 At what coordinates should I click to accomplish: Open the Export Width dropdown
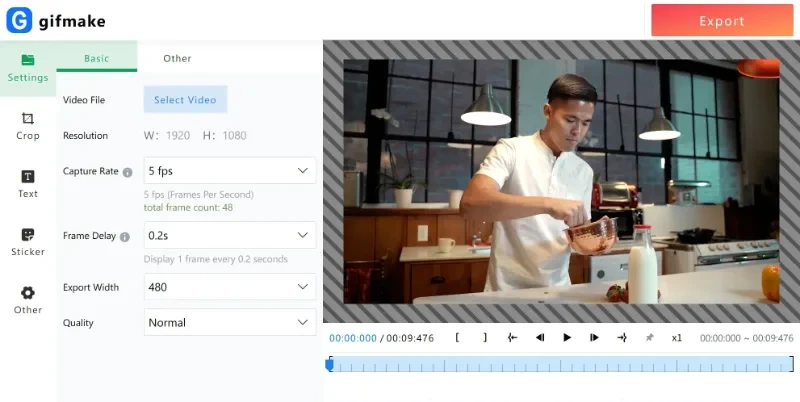coord(230,287)
